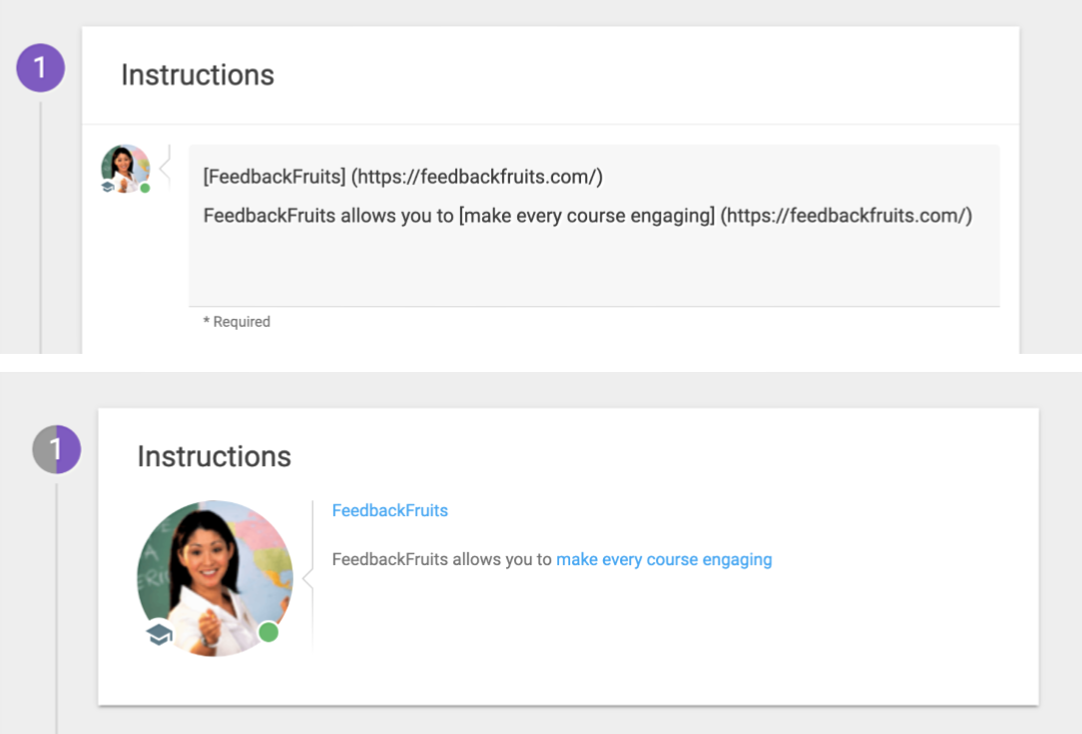This screenshot has height=734, width=1082.
Task: Open the 'make every course engaging' link
Action: (x=664, y=559)
